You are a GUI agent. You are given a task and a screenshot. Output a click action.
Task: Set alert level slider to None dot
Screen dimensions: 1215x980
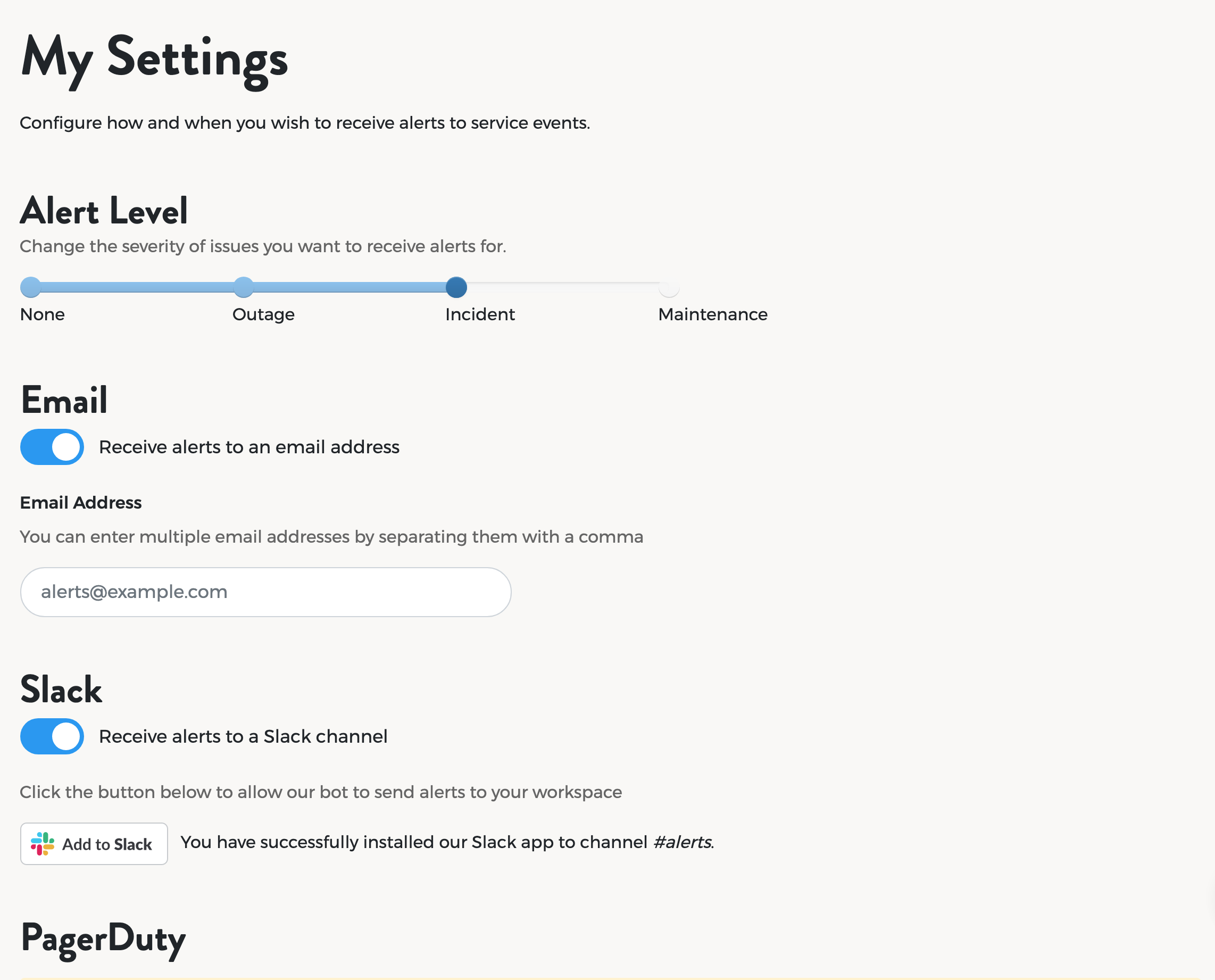click(x=30, y=287)
